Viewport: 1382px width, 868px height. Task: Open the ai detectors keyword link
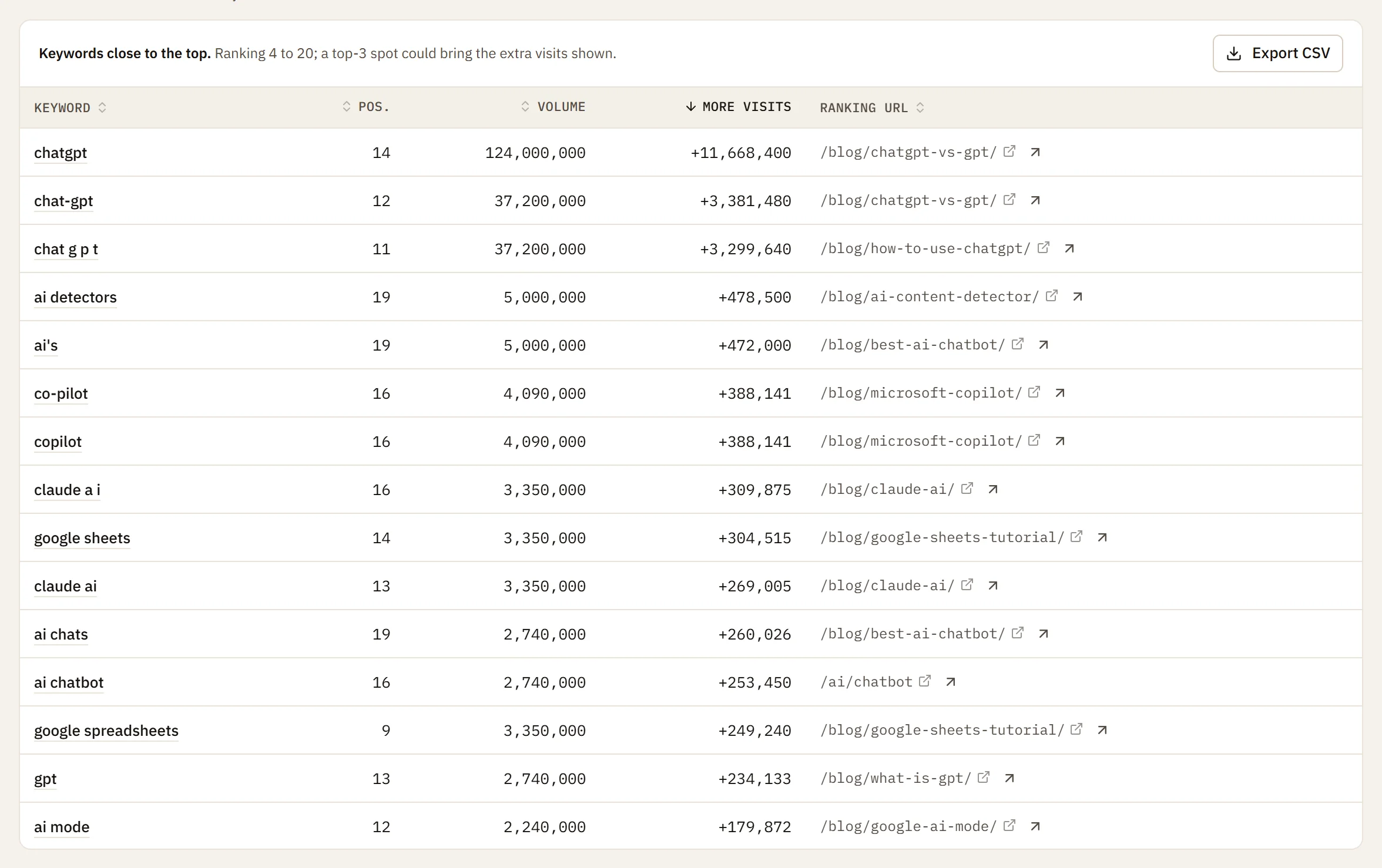75,298
